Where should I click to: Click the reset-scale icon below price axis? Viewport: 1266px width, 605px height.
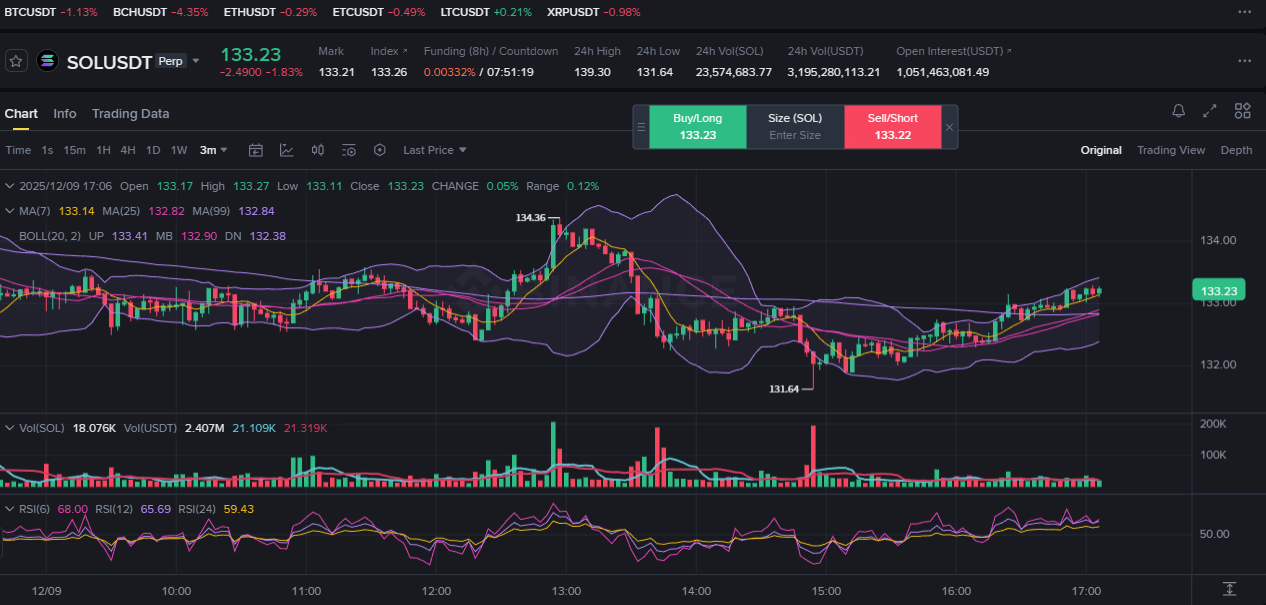[x=1229, y=589]
